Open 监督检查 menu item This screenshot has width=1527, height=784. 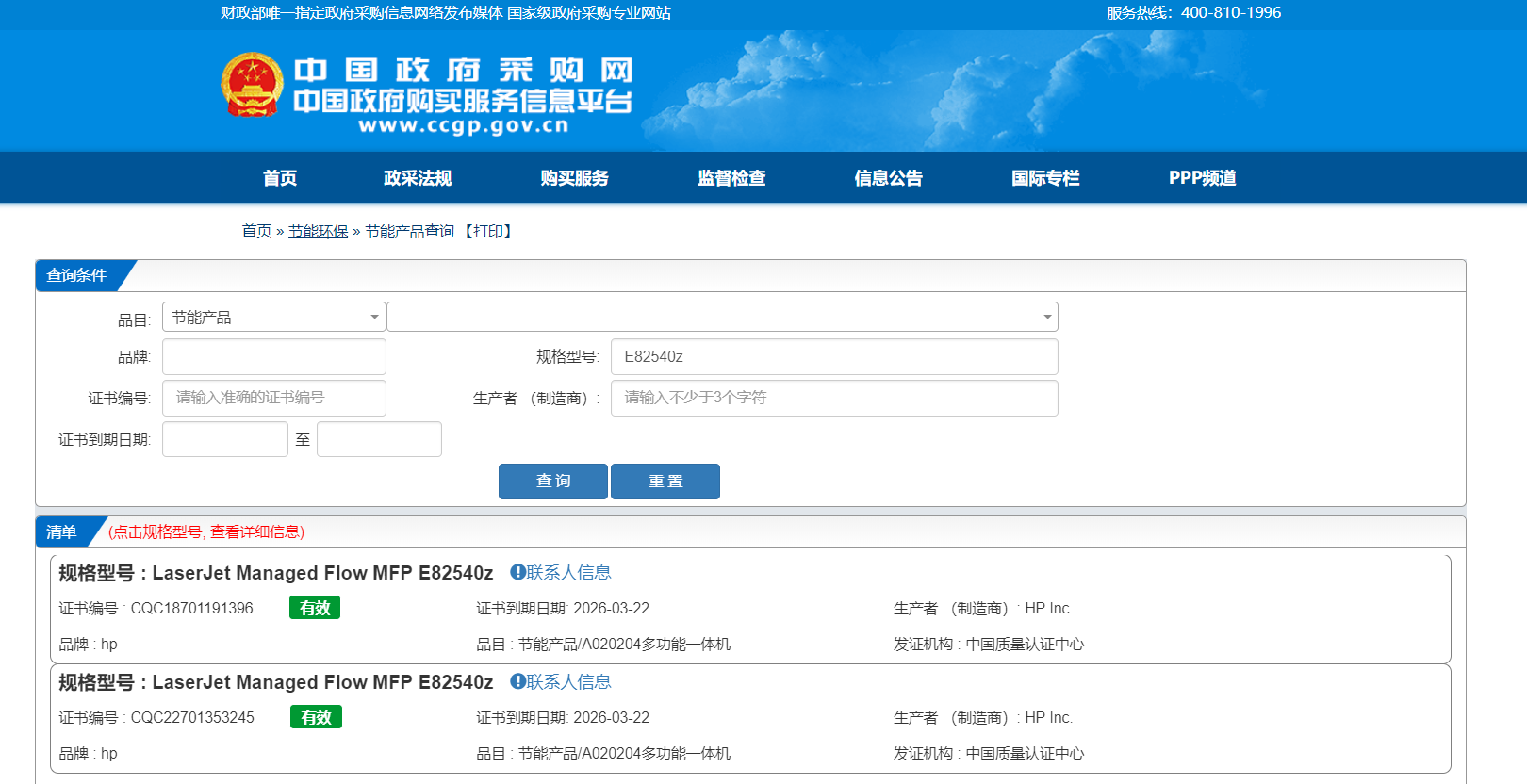[731, 178]
